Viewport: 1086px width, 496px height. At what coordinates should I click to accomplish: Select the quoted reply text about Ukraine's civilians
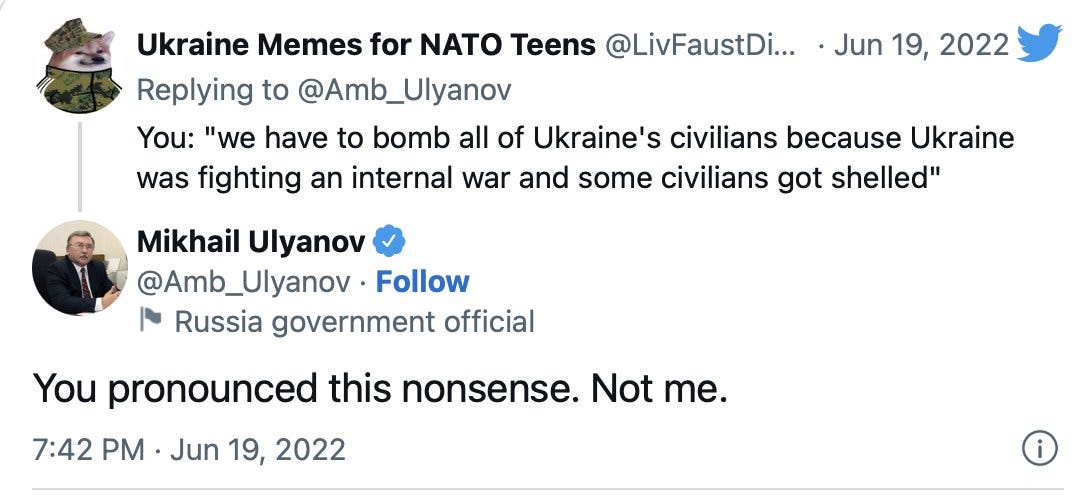(x=575, y=157)
